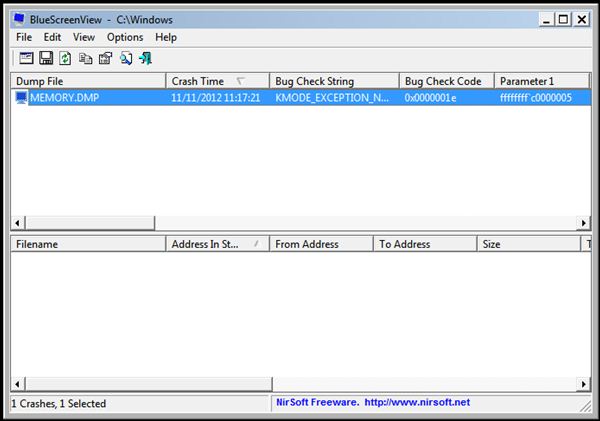Sort by Parameter 1 column header

coord(541,81)
